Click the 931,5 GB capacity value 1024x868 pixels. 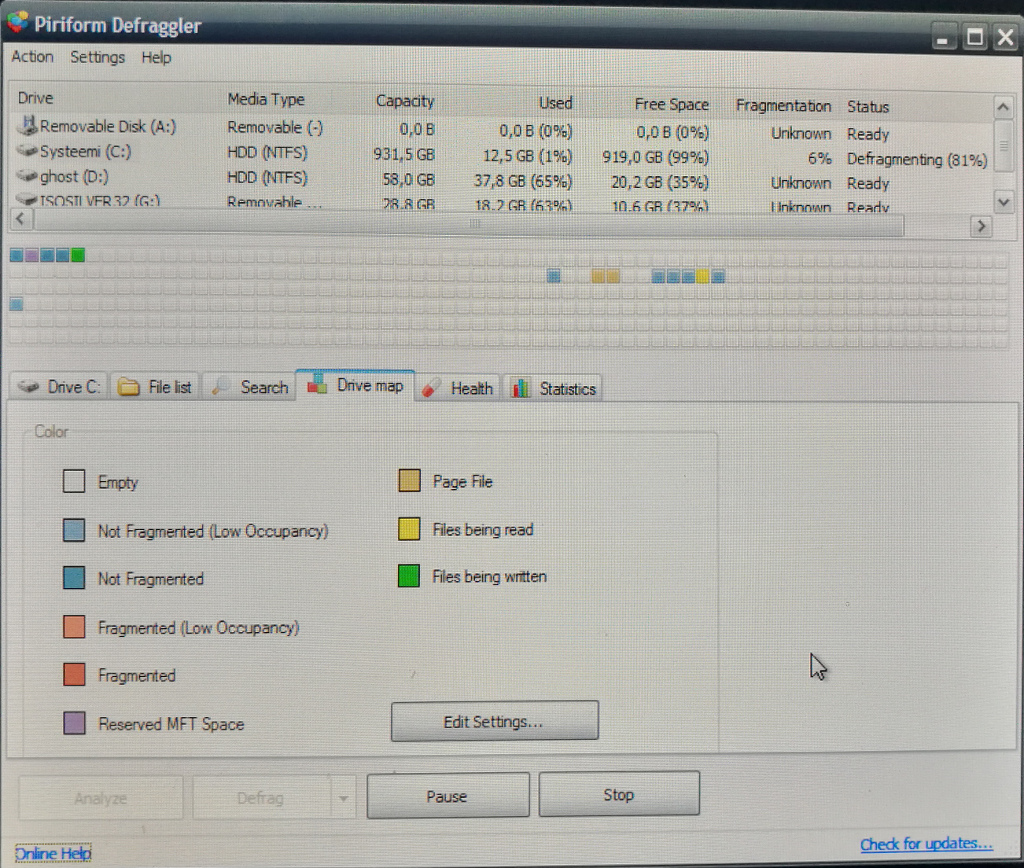(404, 154)
